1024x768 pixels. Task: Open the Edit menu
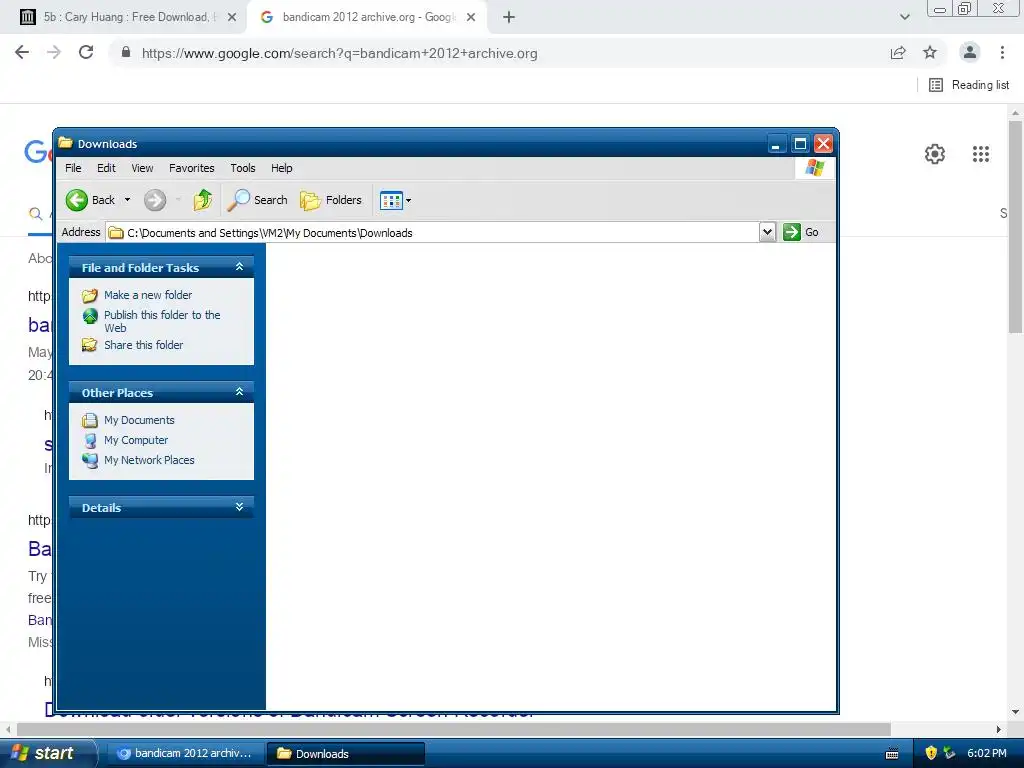pos(106,168)
